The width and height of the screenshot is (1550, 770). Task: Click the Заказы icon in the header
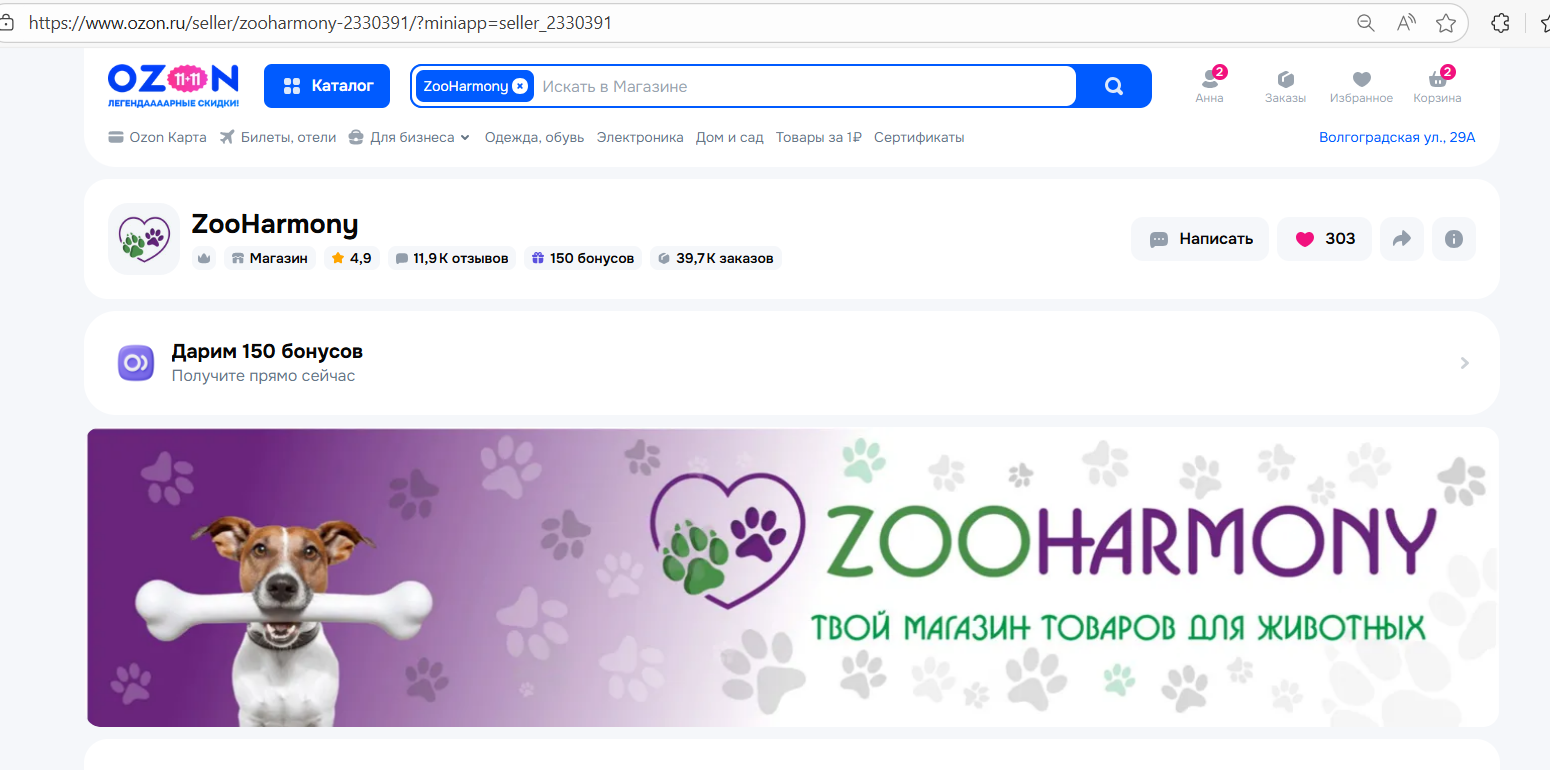1285,85
